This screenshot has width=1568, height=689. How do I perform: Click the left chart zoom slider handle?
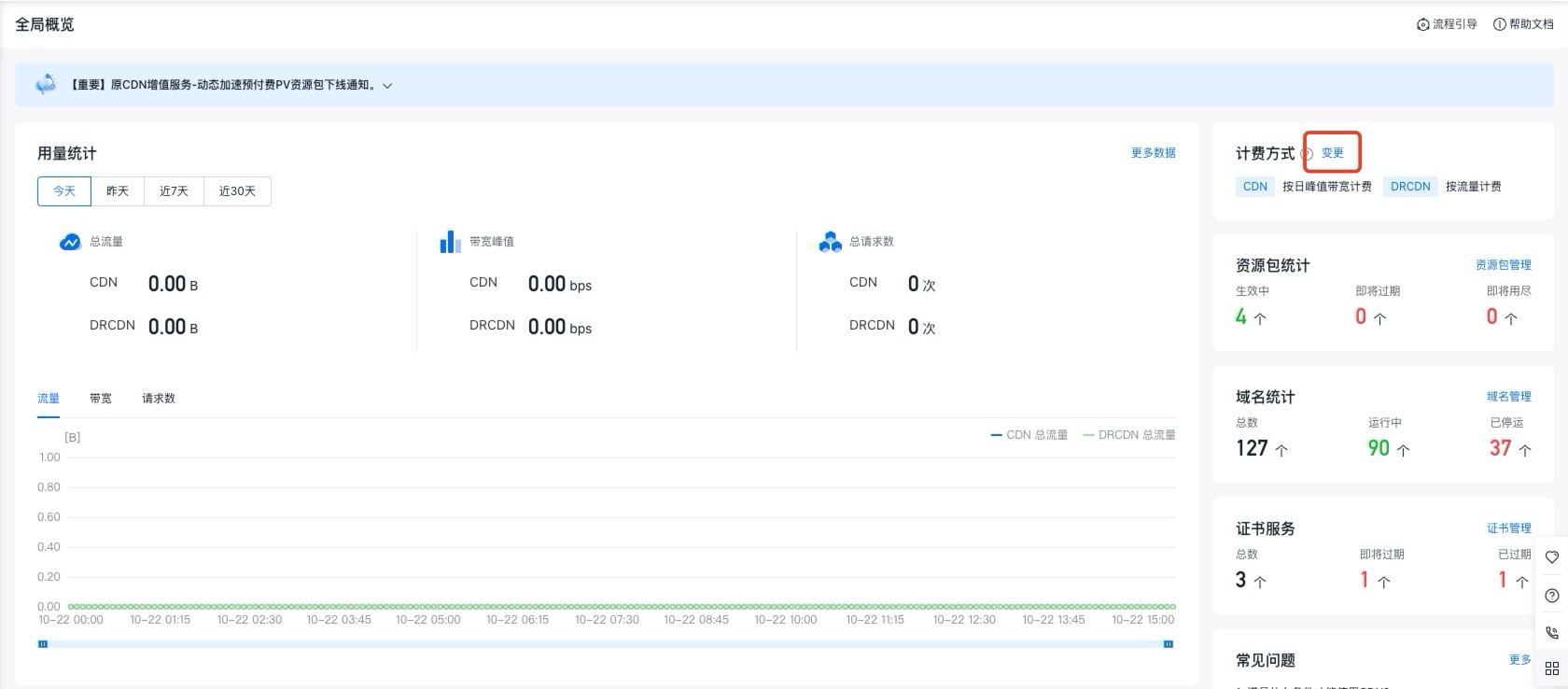(x=43, y=644)
